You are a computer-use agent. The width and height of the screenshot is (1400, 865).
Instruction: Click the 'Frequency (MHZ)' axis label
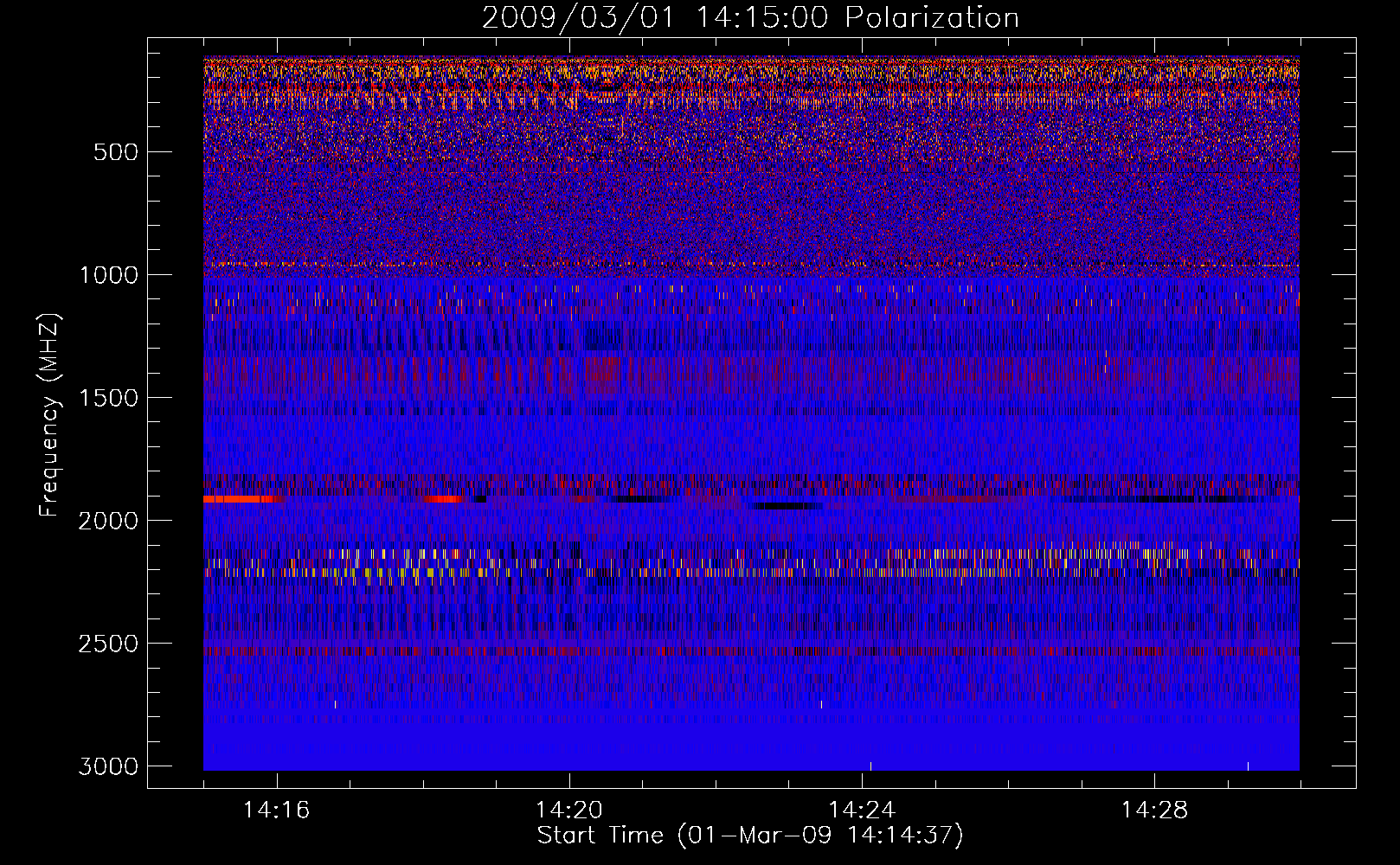click(49, 415)
